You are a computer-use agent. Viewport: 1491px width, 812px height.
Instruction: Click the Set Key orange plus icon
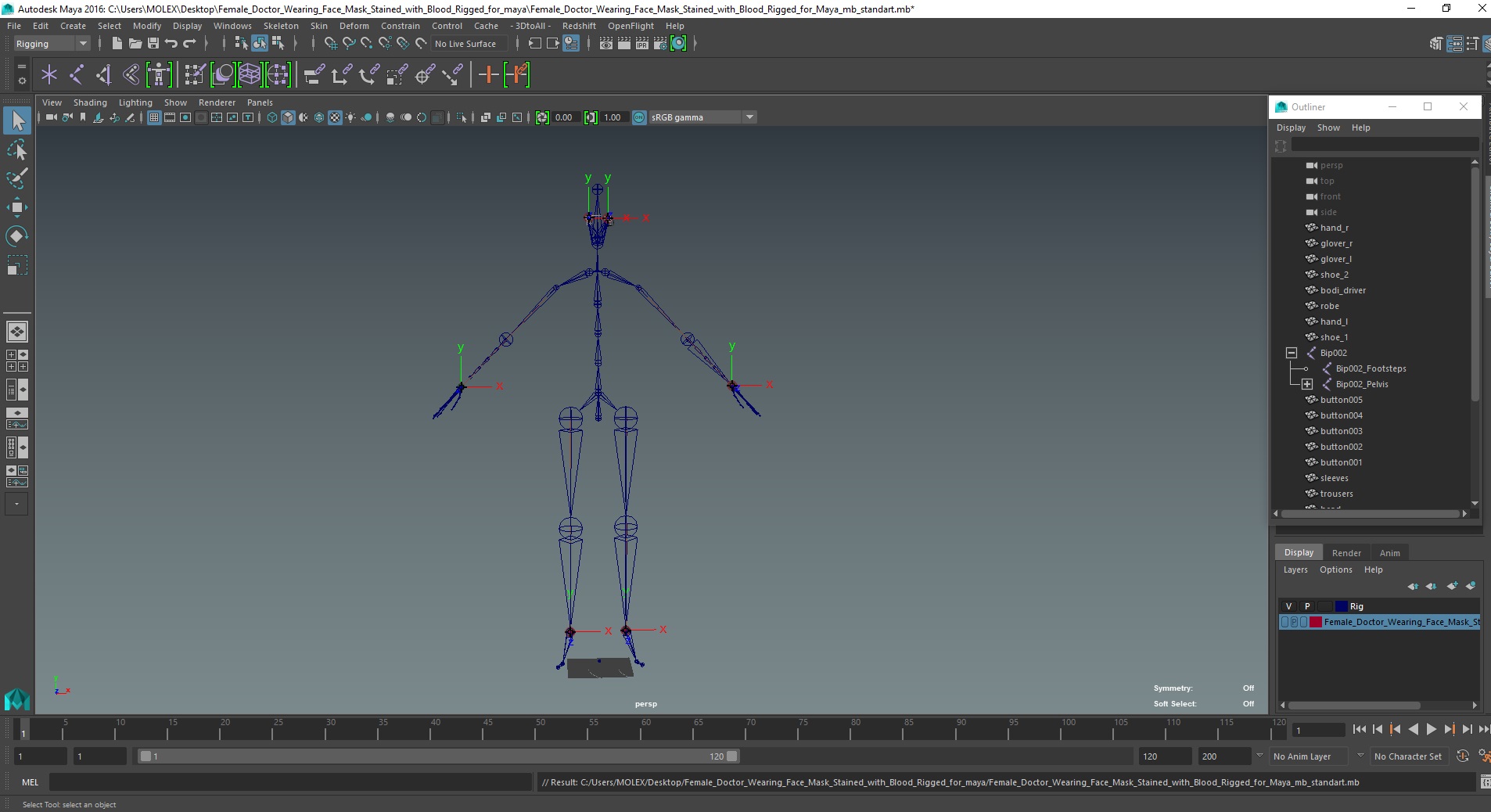(x=488, y=75)
